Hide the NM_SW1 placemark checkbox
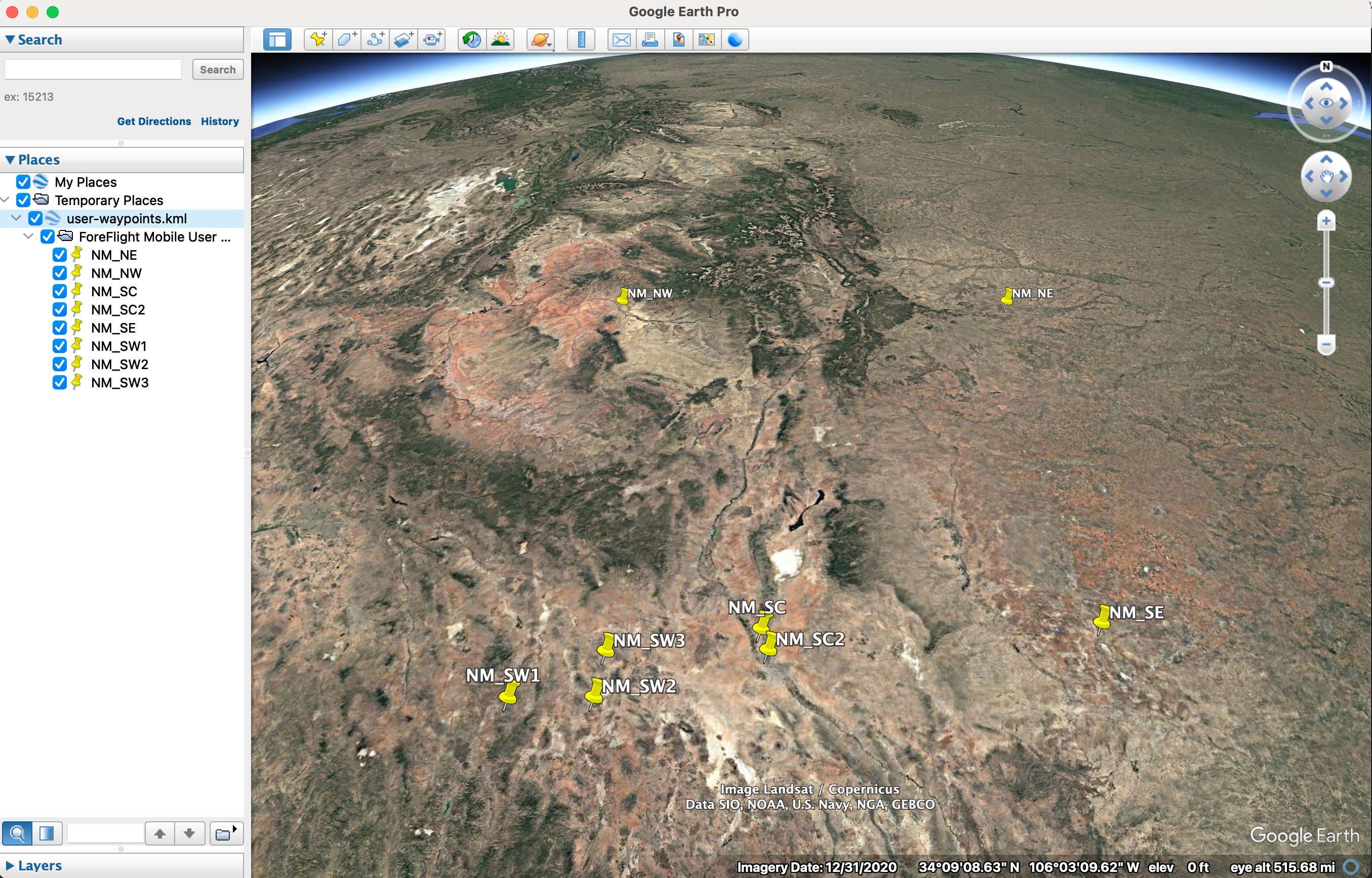The height and width of the screenshot is (878, 1372). 60,346
